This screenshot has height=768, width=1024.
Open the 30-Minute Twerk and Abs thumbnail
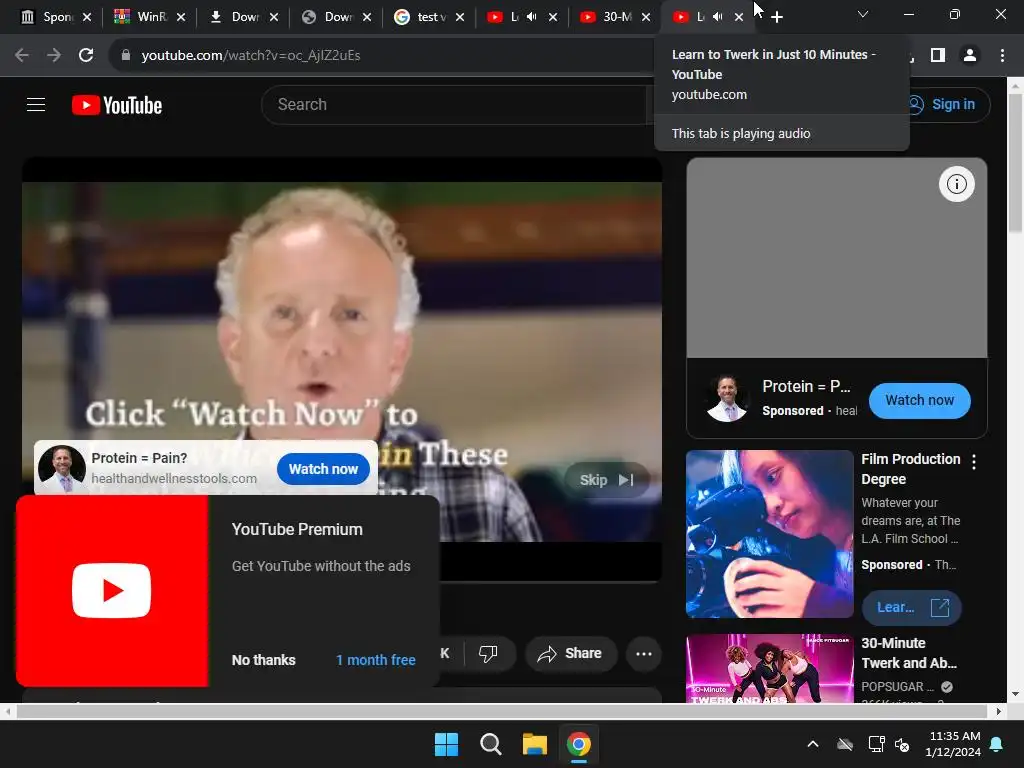tap(769, 669)
